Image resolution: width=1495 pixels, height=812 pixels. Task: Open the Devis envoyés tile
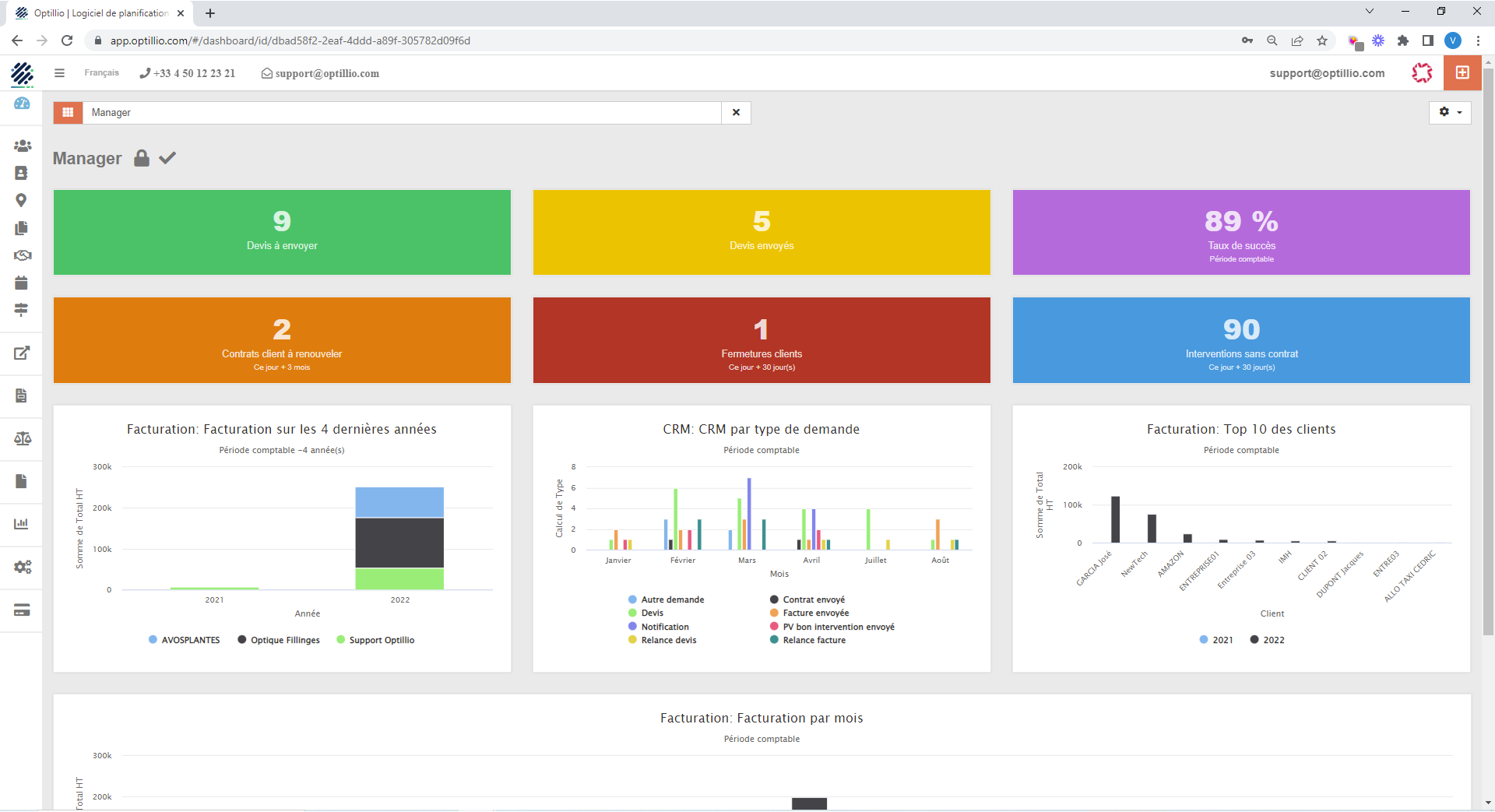pyautogui.click(x=762, y=232)
